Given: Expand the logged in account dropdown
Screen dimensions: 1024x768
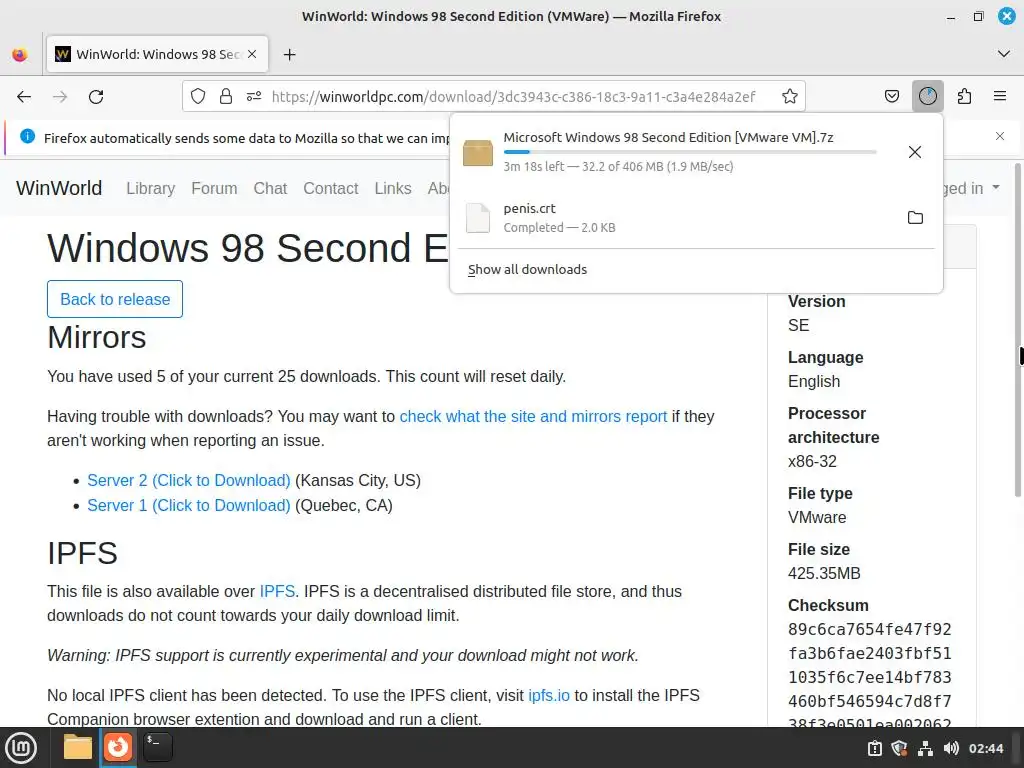Looking at the screenshot, I should tap(972, 188).
